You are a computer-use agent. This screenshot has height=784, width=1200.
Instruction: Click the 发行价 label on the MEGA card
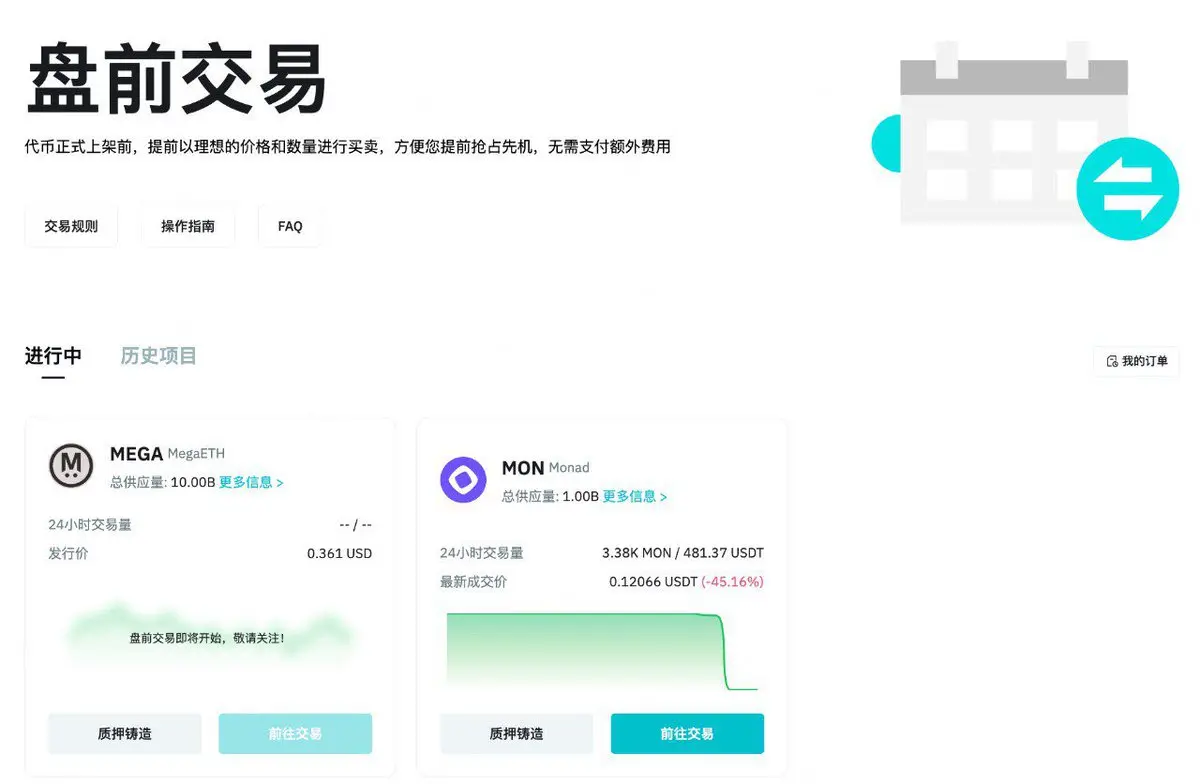pyautogui.click(x=68, y=553)
